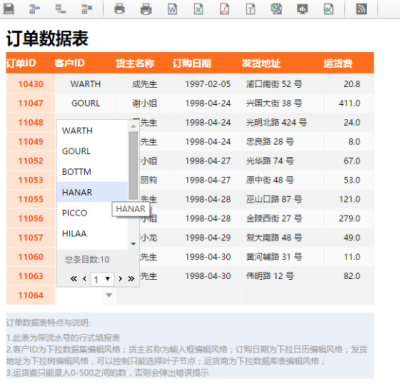Viewport: 400px width, 383px height.
Task: Go to next page in dropdown pager
Action: click(x=120, y=279)
